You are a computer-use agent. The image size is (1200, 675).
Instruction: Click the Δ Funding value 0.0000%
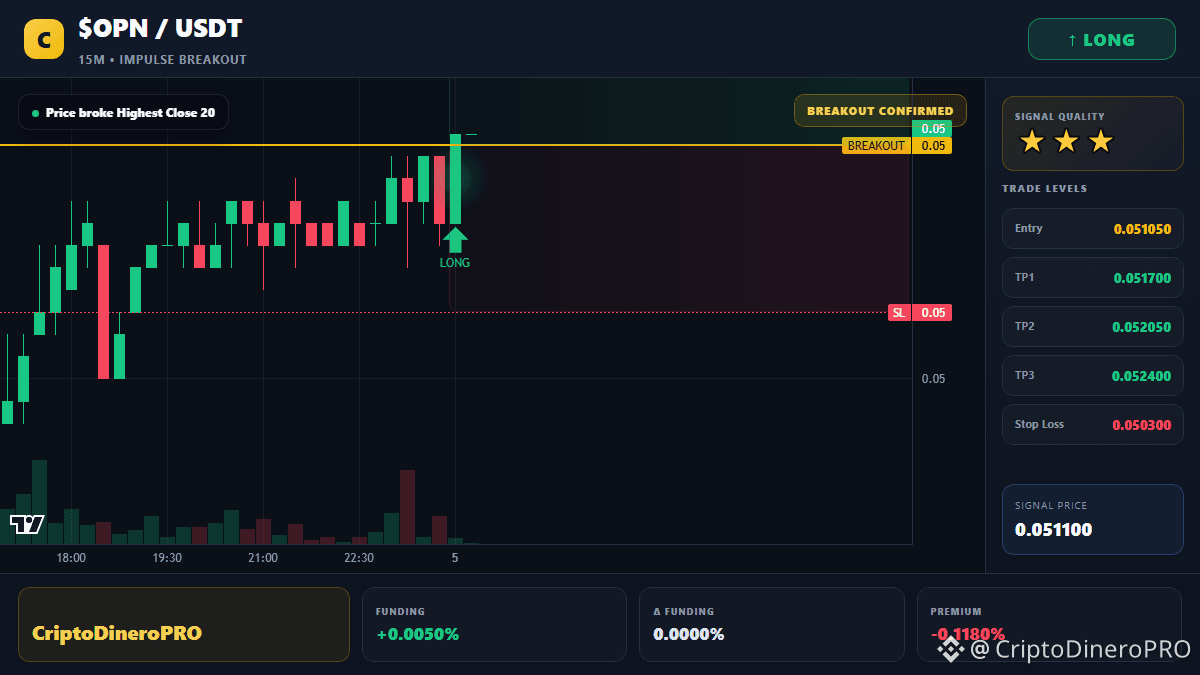pos(689,634)
